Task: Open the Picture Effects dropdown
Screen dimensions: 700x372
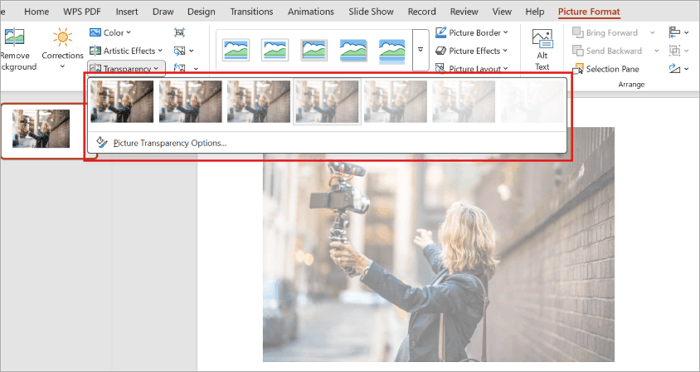Action: (x=472, y=51)
